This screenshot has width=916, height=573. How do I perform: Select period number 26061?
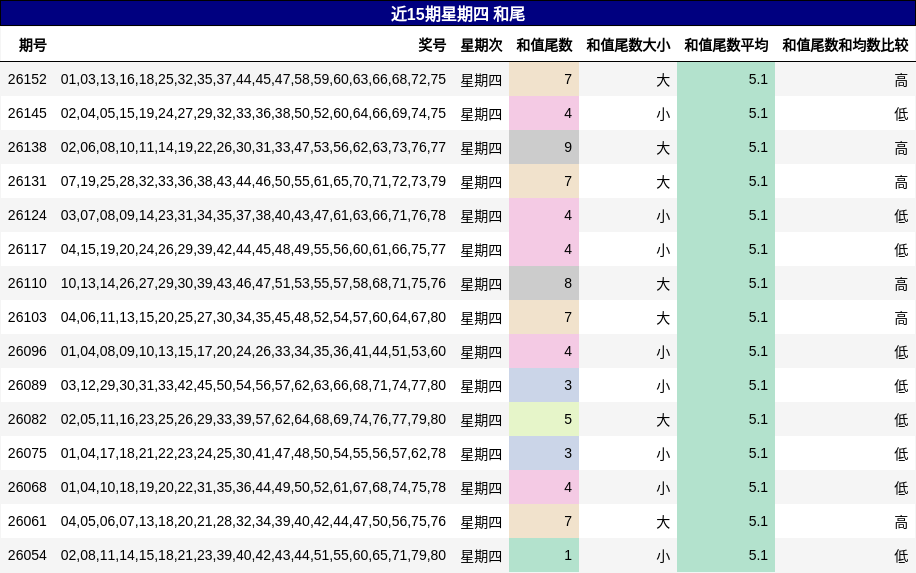tap(27, 521)
